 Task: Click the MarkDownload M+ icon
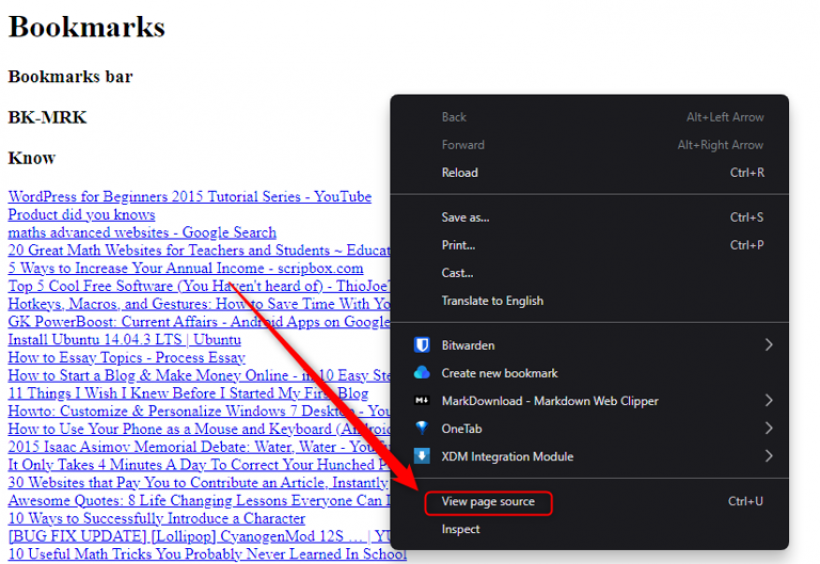tap(421, 401)
